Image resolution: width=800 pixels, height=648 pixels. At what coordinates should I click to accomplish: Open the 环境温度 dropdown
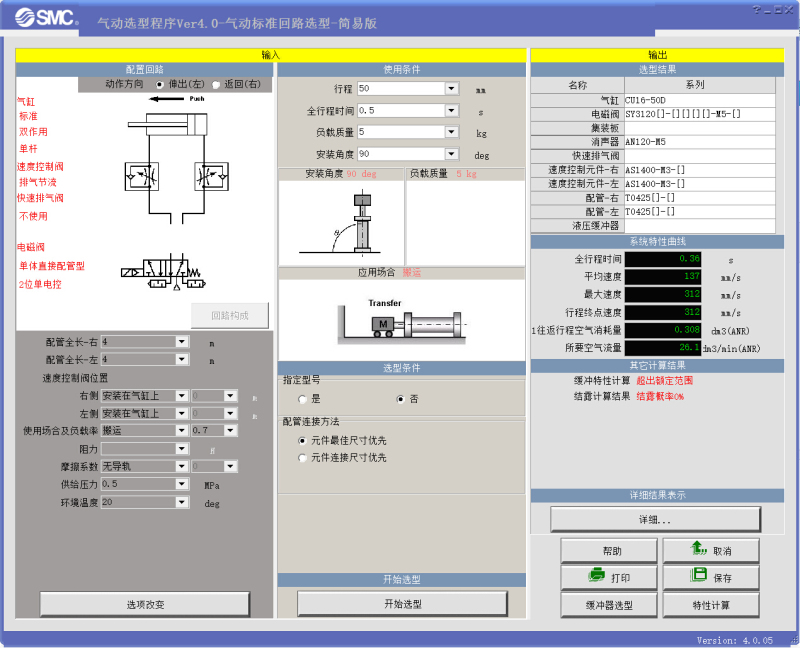(x=182, y=503)
